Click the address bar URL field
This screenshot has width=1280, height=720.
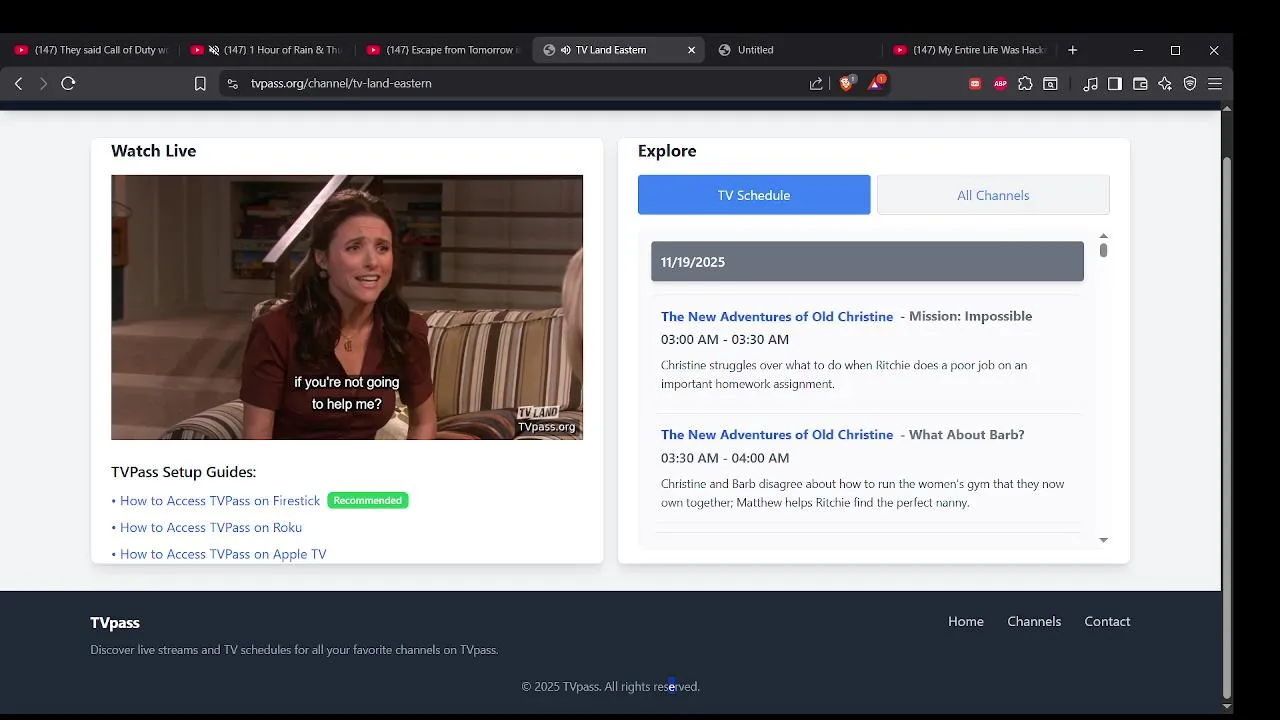[x=520, y=84]
